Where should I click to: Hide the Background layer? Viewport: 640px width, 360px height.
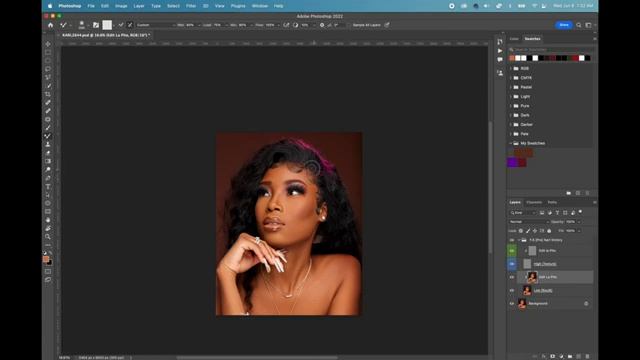click(512, 303)
